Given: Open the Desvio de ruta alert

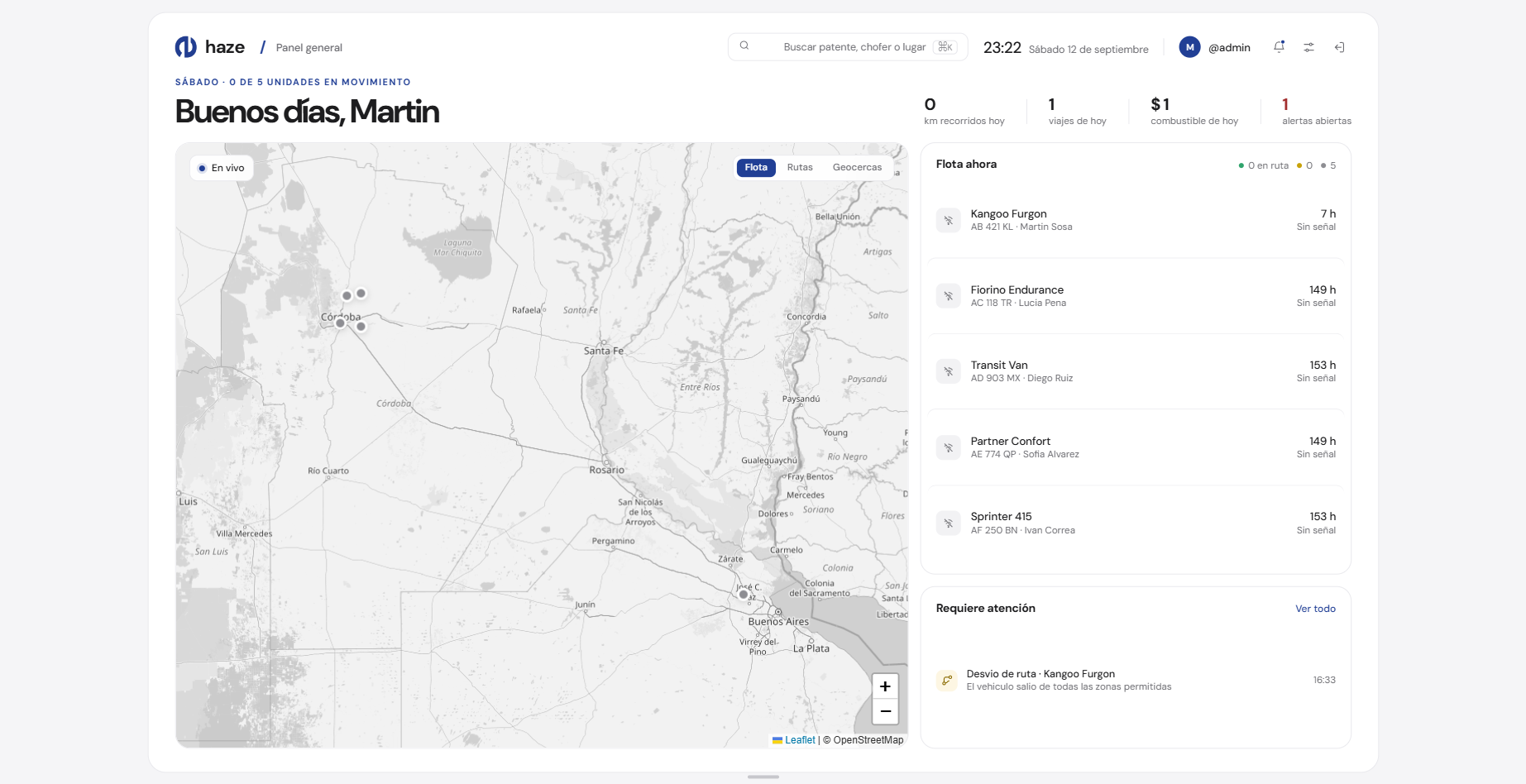Looking at the screenshot, I should pyautogui.click(x=1136, y=680).
